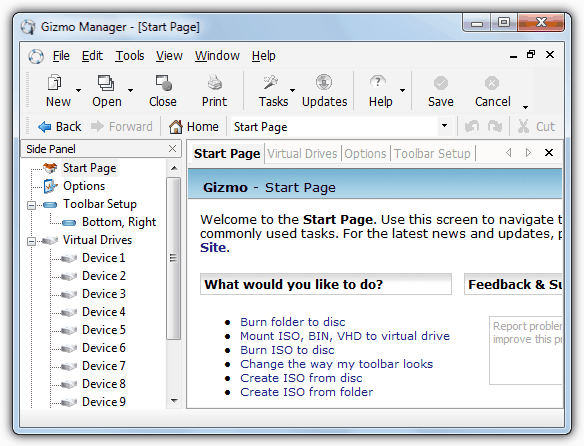
Task: Click the Toolbar Setup tree icon
Action: (50, 205)
